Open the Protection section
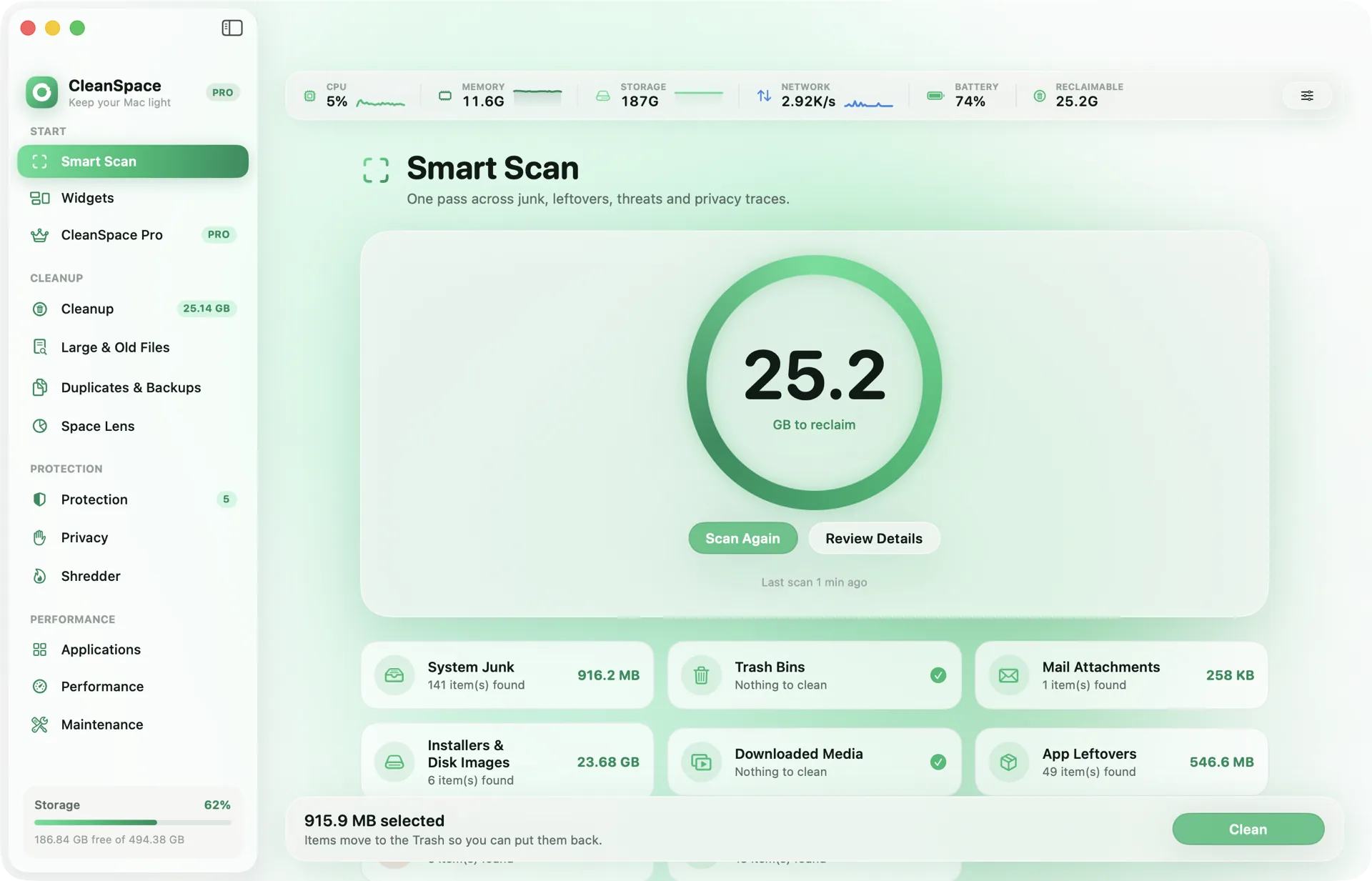The image size is (1372, 881). pos(133,499)
